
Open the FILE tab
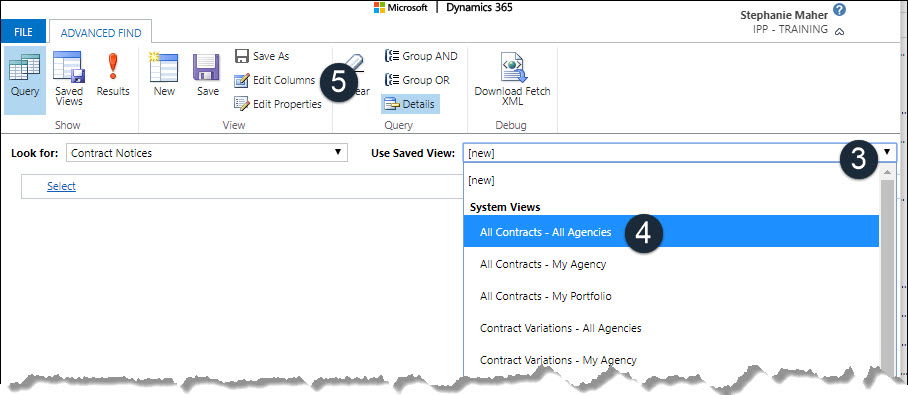click(x=23, y=32)
